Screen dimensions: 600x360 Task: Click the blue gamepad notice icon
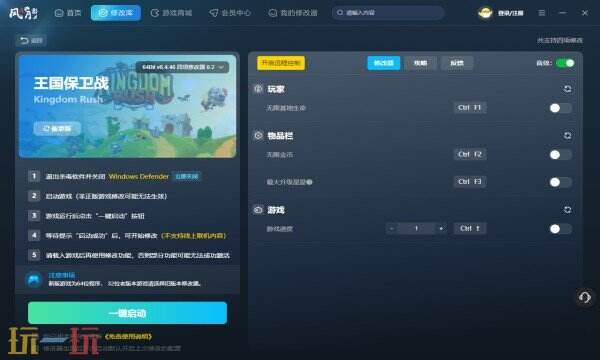point(34,280)
